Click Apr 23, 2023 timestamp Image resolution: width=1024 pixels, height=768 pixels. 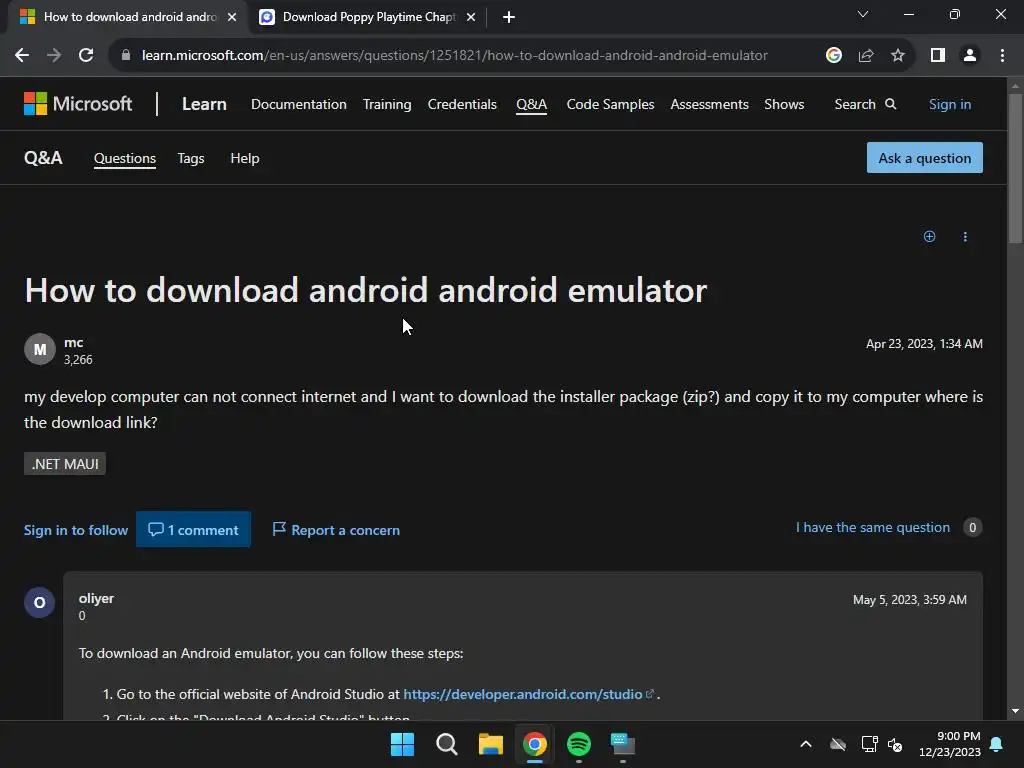tap(924, 344)
